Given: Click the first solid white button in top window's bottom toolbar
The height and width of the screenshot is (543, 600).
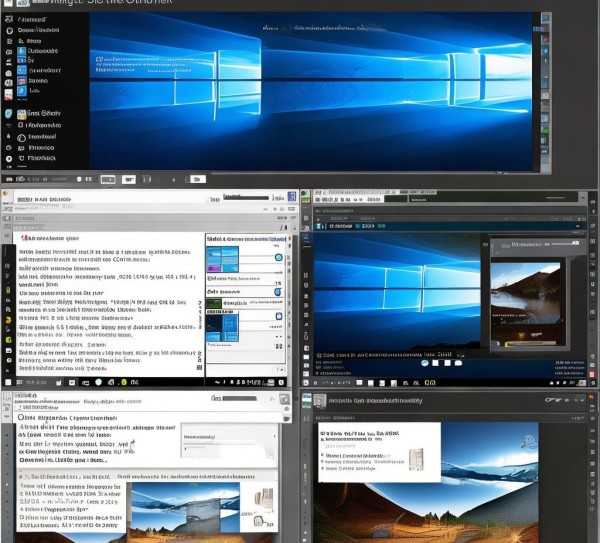Looking at the screenshot, I should click(129, 179).
